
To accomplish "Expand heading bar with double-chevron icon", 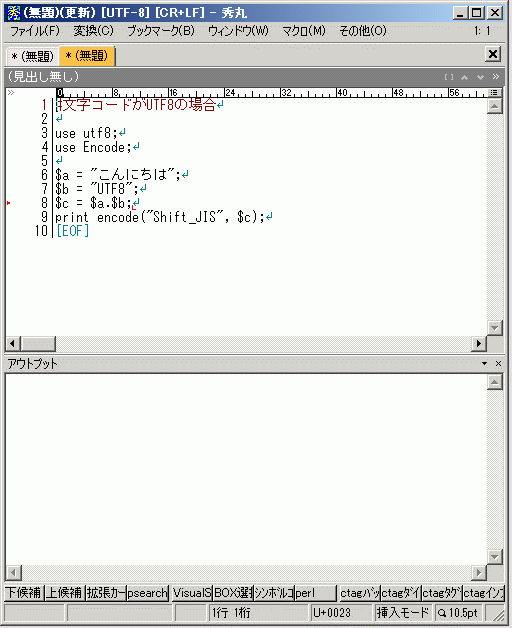I will [496, 76].
